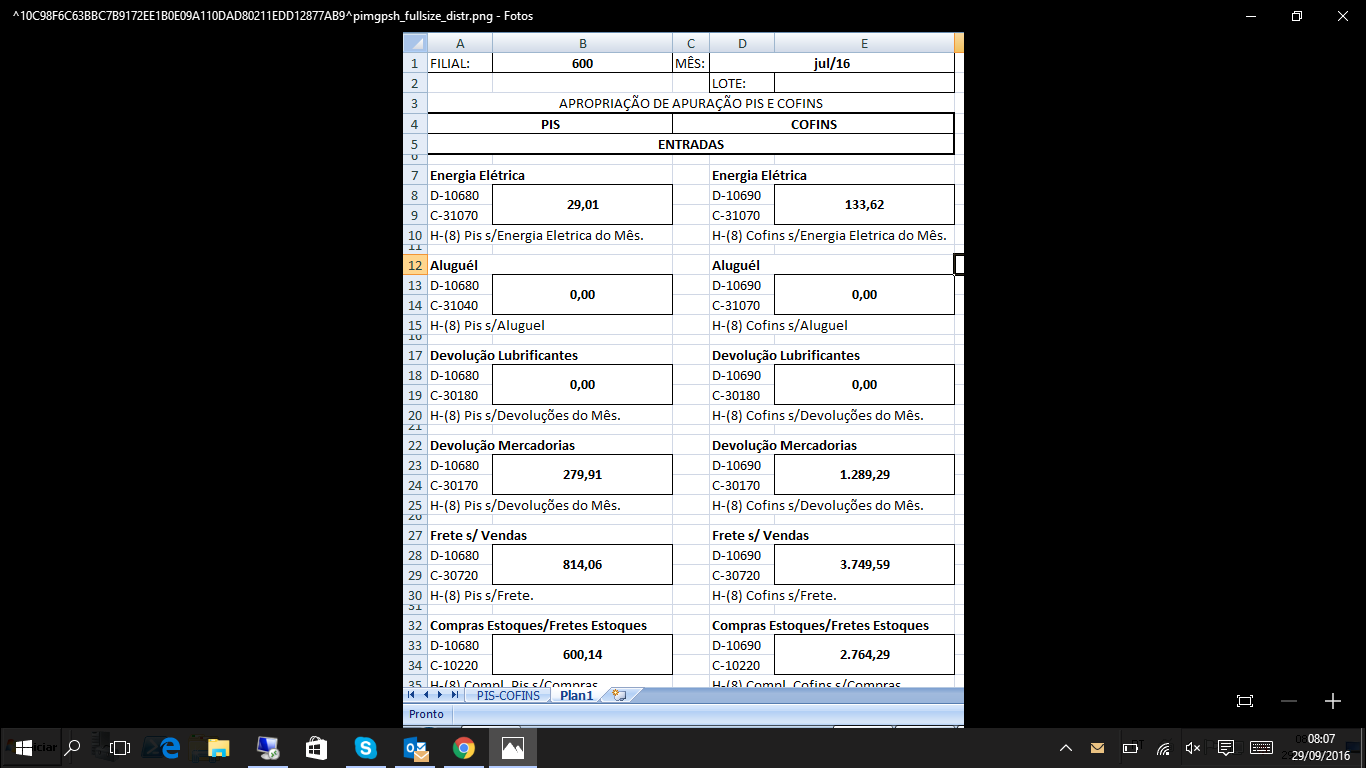Click the value "814,06"
This screenshot has width=1366, height=768.
(583, 564)
